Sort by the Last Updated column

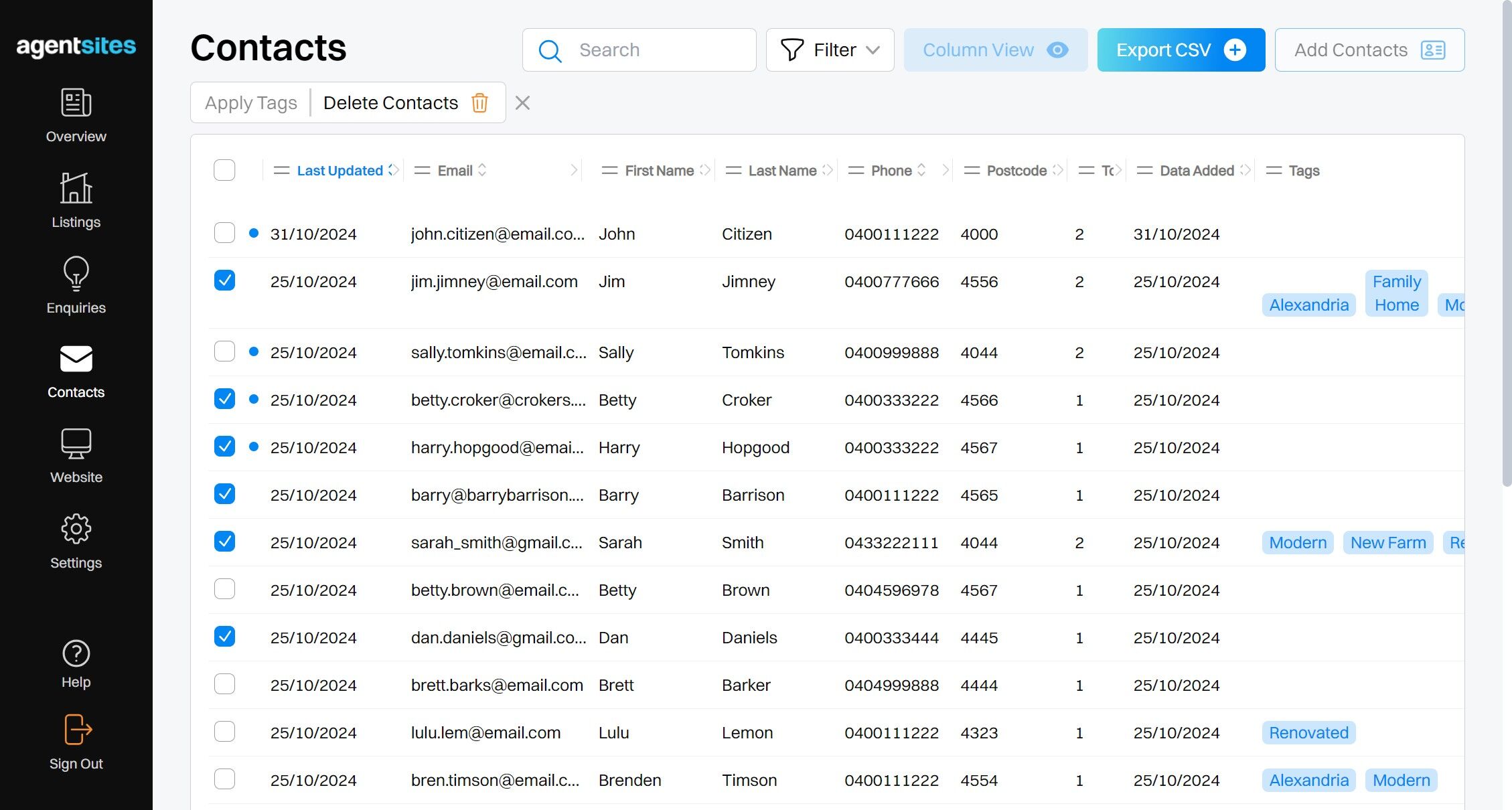(339, 171)
